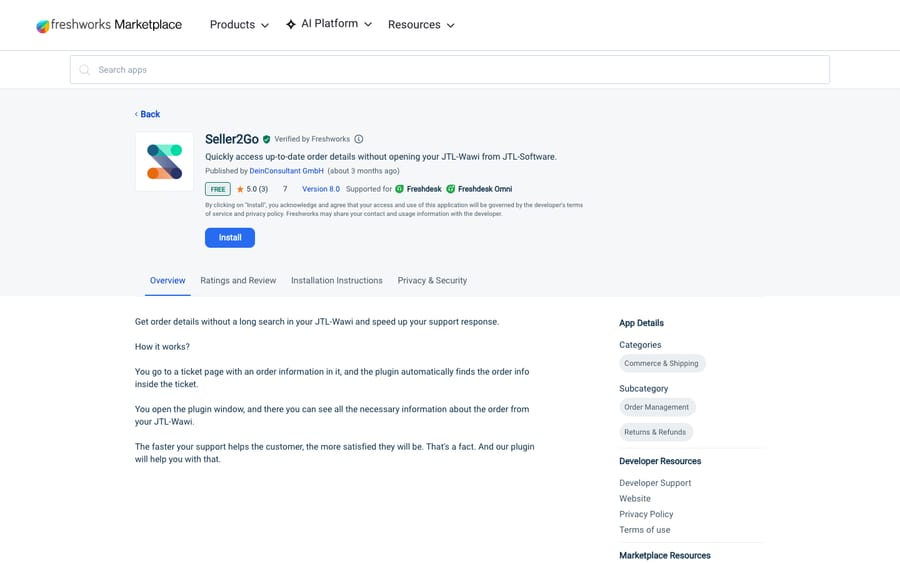The width and height of the screenshot is (900, 563).
Task: Click the orange star rating icon
Action: (240, 189)
